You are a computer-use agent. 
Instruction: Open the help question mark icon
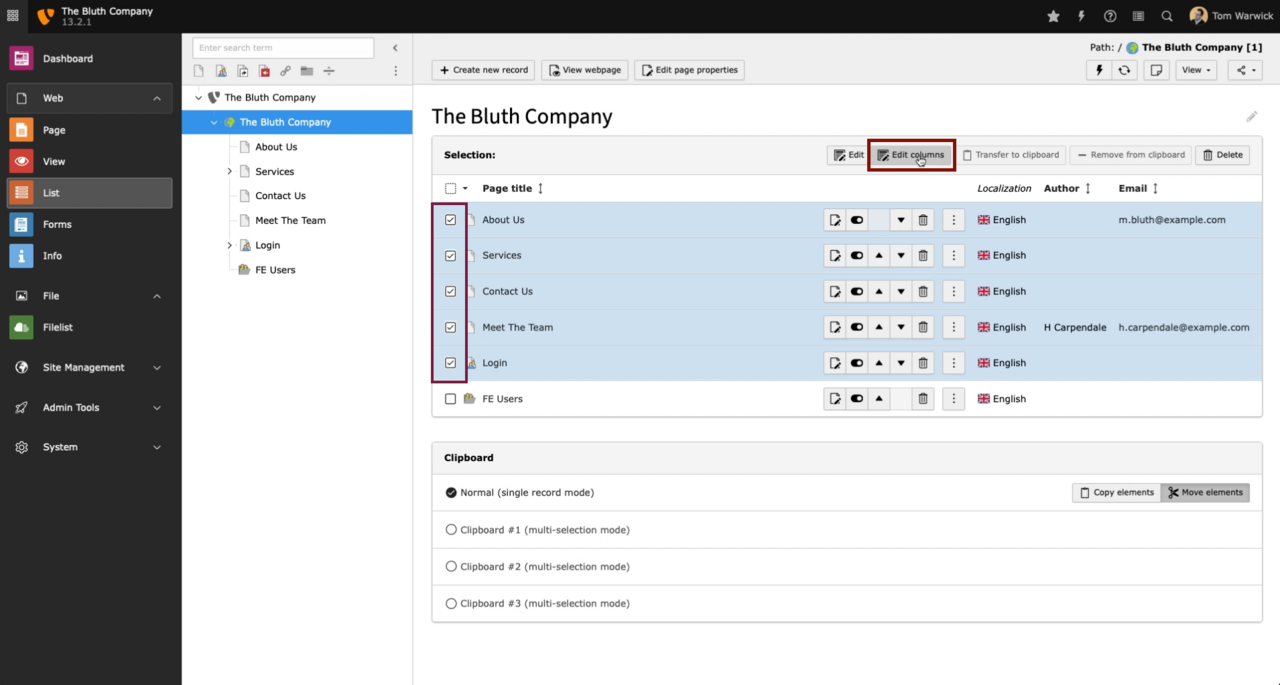click(1110, 16)
